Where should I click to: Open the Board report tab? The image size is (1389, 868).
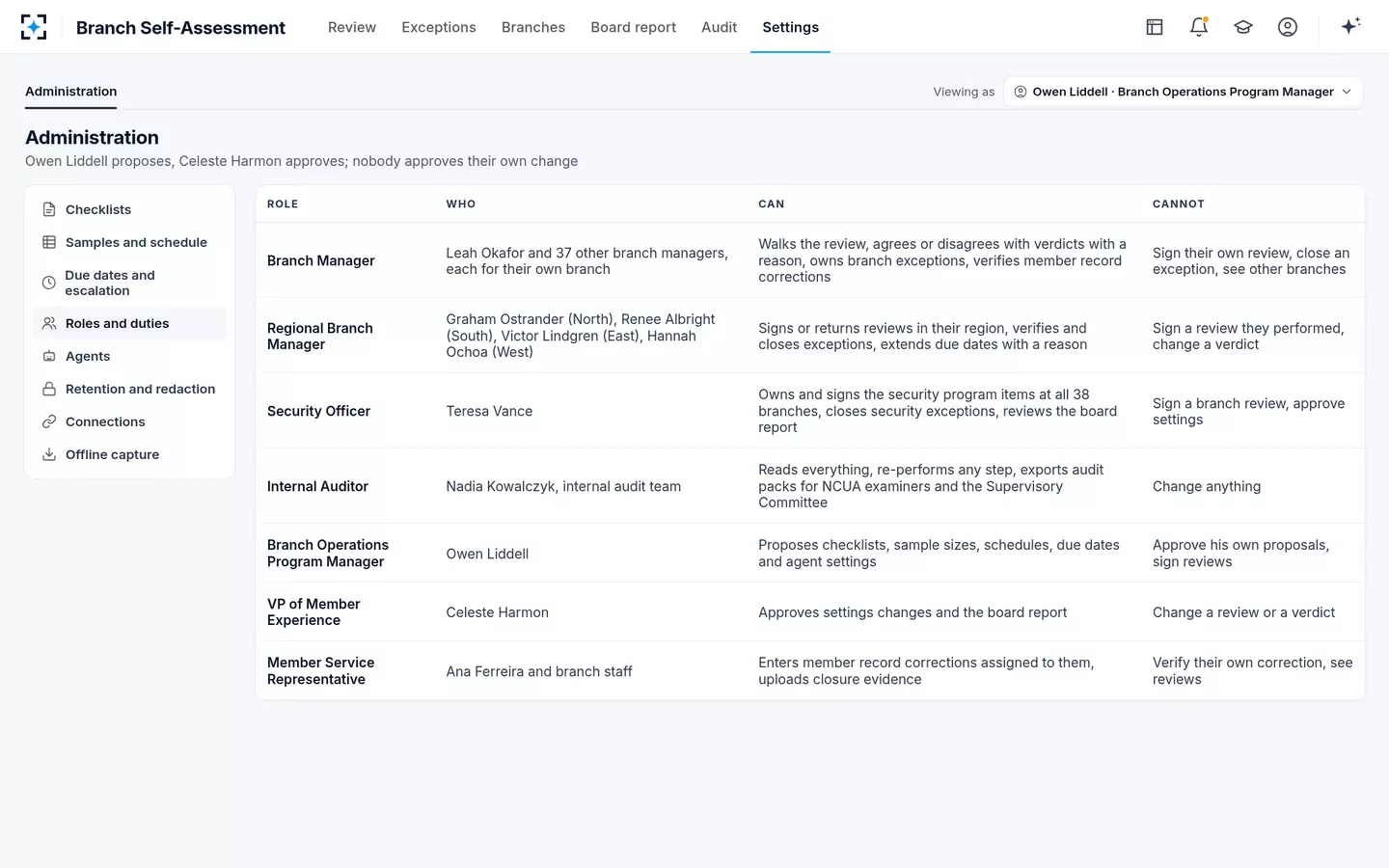pyautogui.click(x=634, y=27)
